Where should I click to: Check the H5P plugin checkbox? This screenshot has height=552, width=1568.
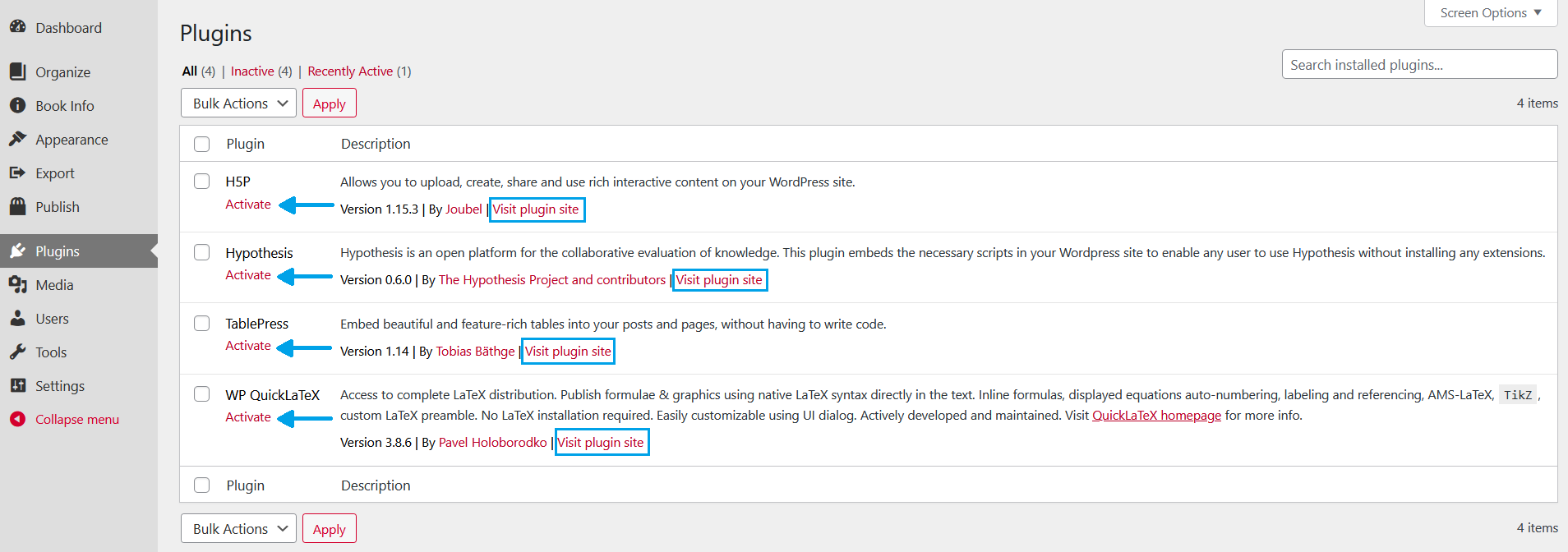201,181
